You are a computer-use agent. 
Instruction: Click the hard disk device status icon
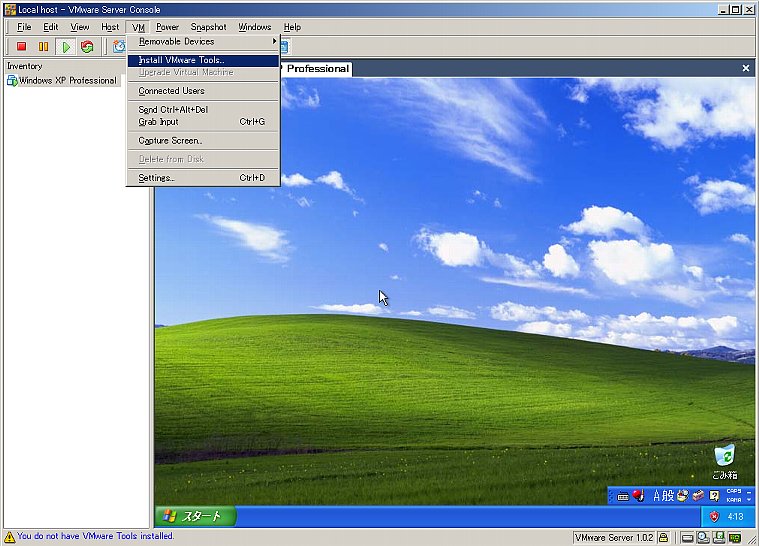point(687,538)
